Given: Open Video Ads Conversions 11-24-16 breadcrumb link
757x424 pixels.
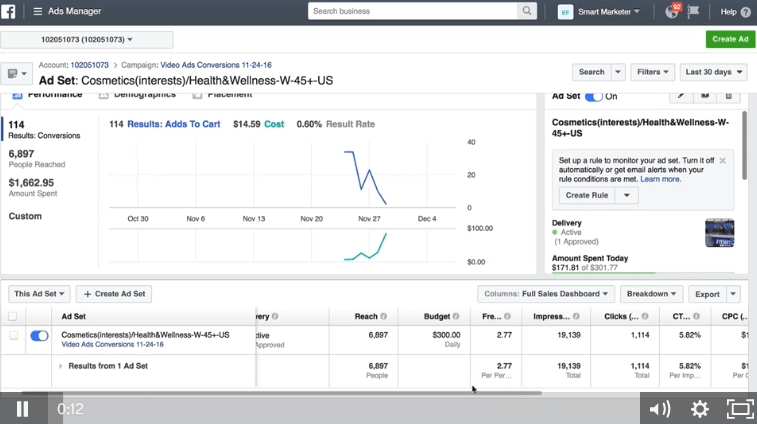Looking at the screenshot, I should pyautogui.click(x=216, y=65).
